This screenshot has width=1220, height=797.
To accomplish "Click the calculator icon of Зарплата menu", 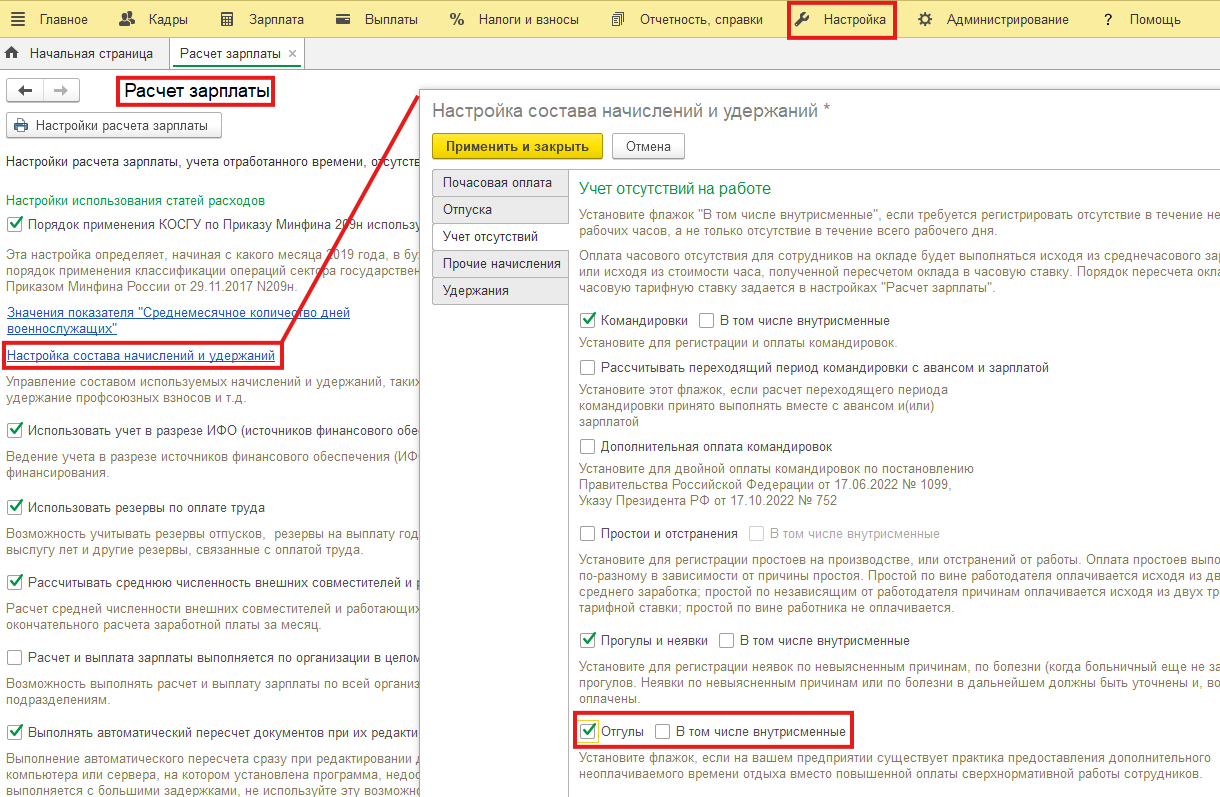I will pos(227,19).
